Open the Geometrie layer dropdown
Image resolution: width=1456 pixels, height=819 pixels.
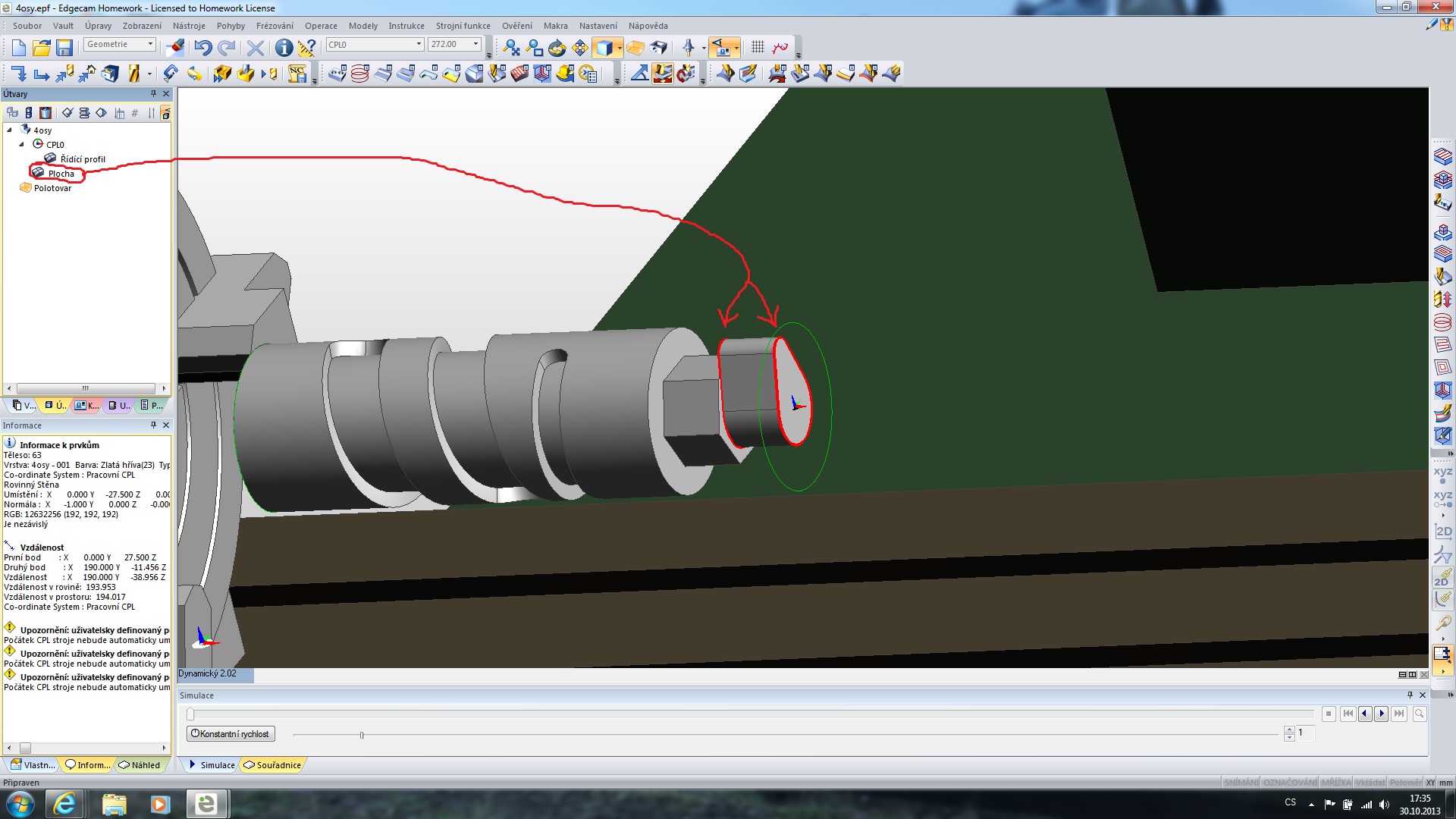coord(150,45)
